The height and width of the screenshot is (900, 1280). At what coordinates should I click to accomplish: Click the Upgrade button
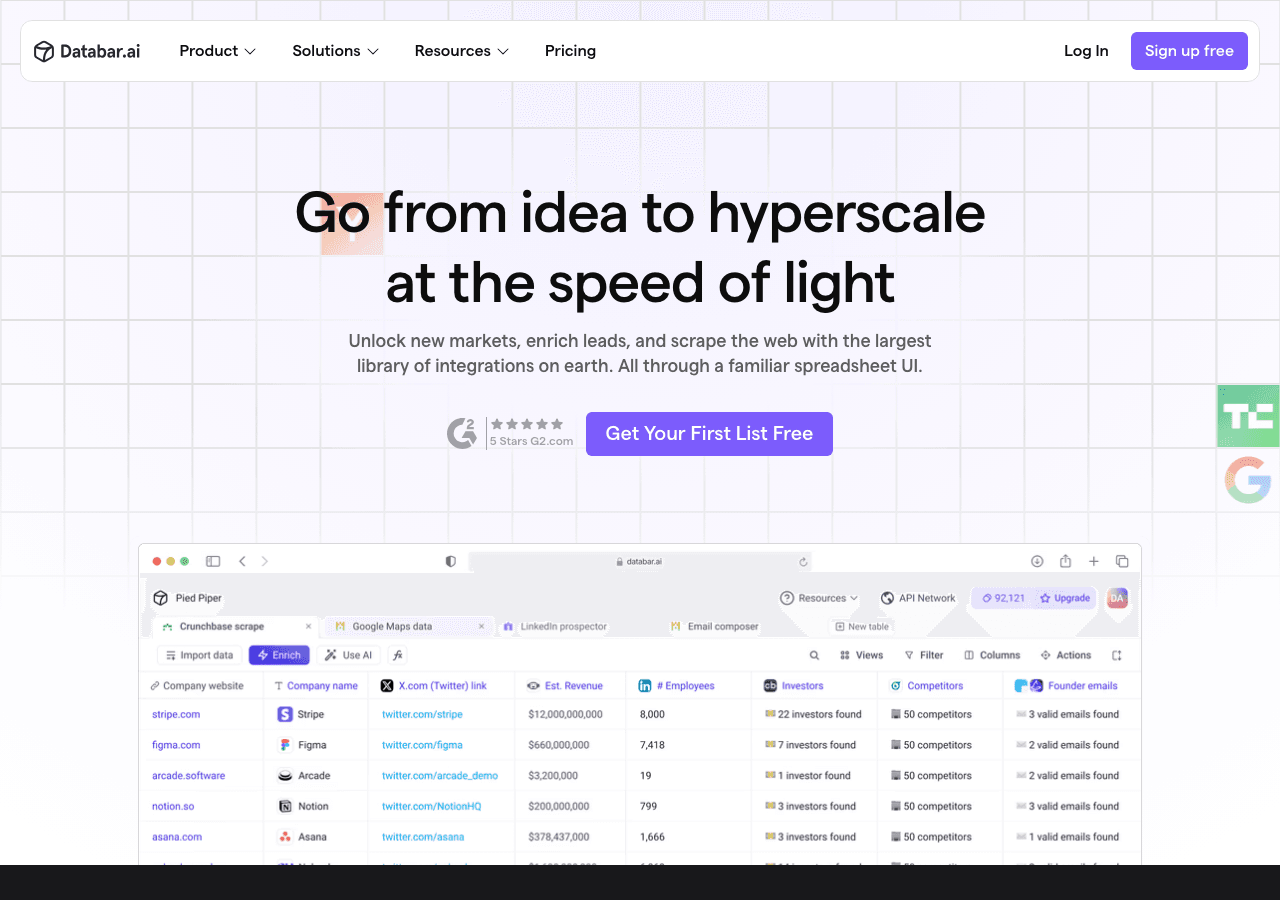tap(1065, 598)
